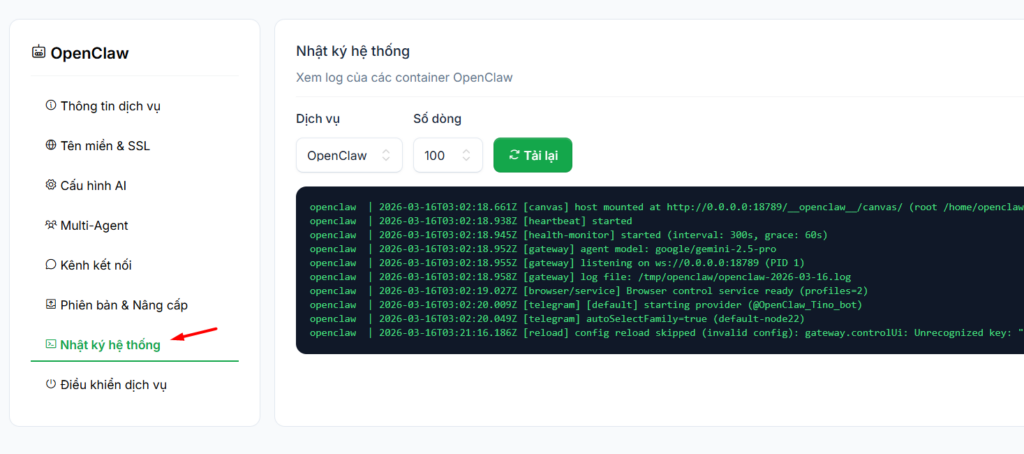Click the chat bubble icon beside Kênh kết nối

[x=51, y=265]
